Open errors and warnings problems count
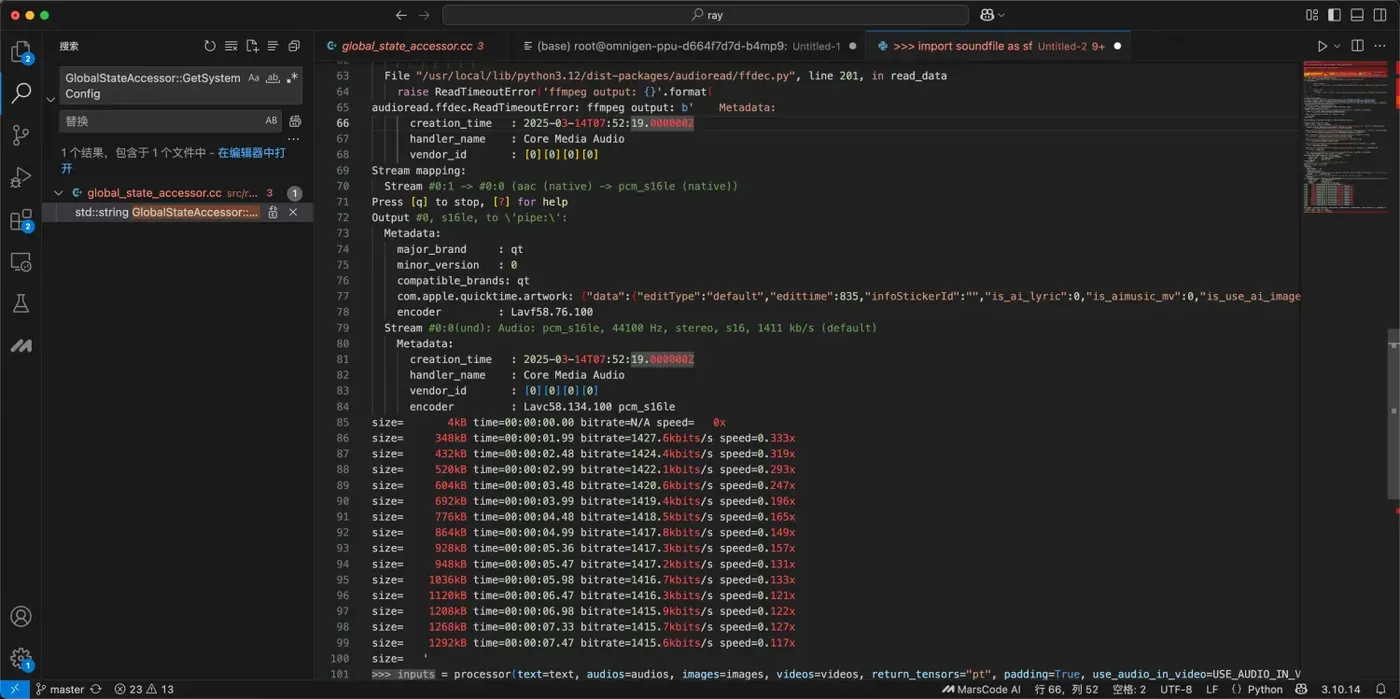1400x699 pixels. coord(144,689)
